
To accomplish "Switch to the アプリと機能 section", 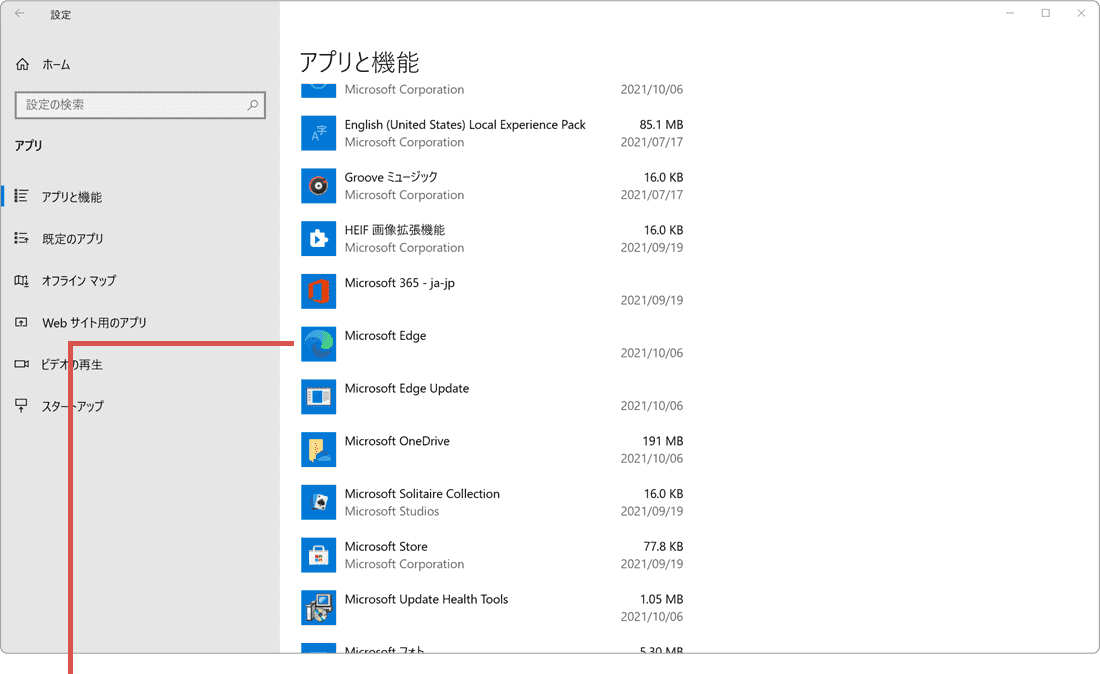I will click(79, 197).
